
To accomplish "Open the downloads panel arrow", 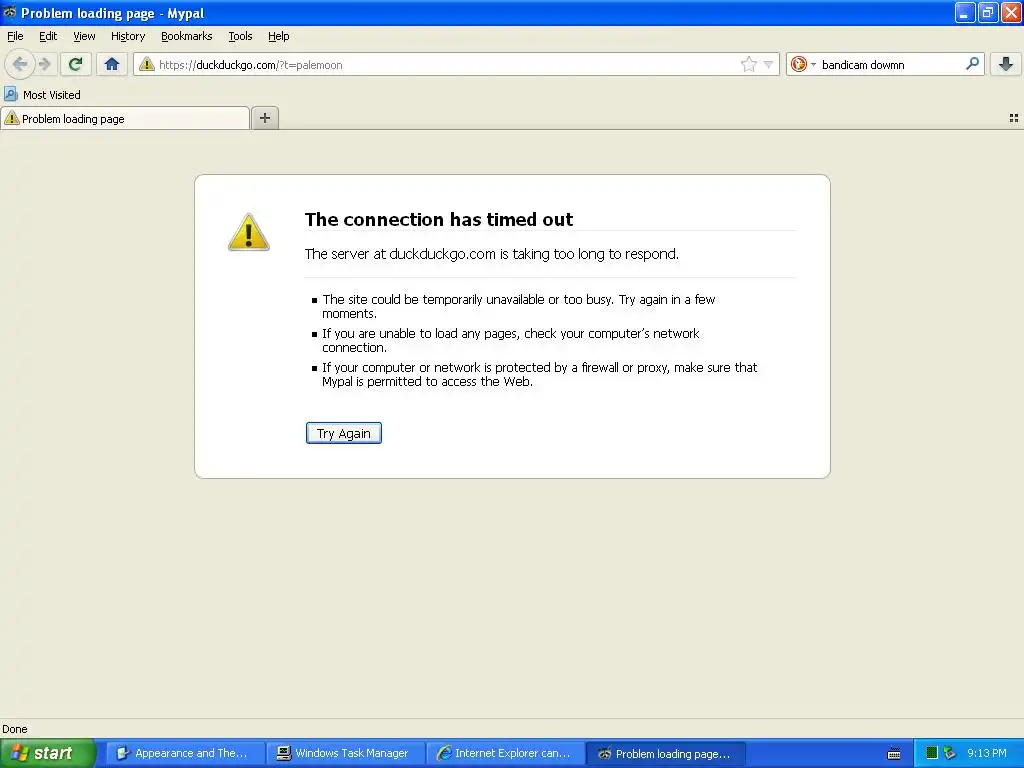I will tap(1006, 64).
